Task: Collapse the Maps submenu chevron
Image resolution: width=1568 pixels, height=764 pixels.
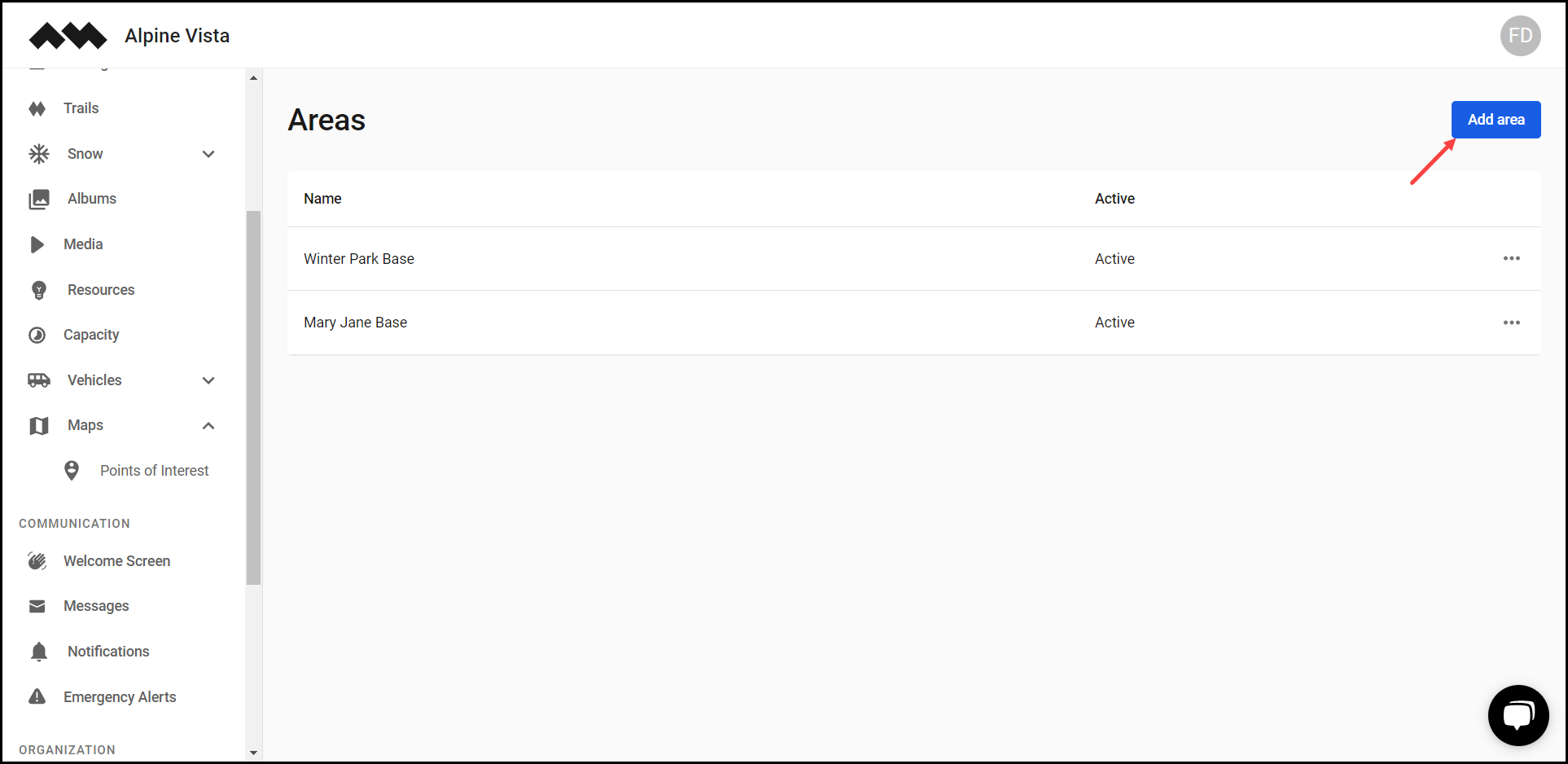Action: (x=208, y=425)
